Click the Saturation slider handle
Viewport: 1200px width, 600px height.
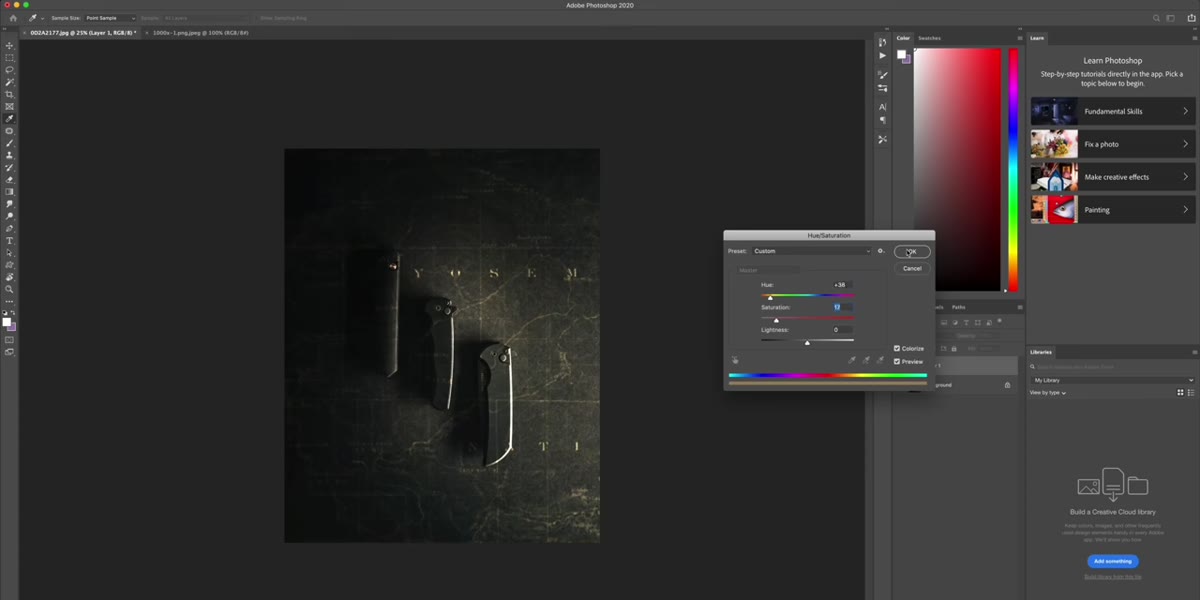(776, 320)
